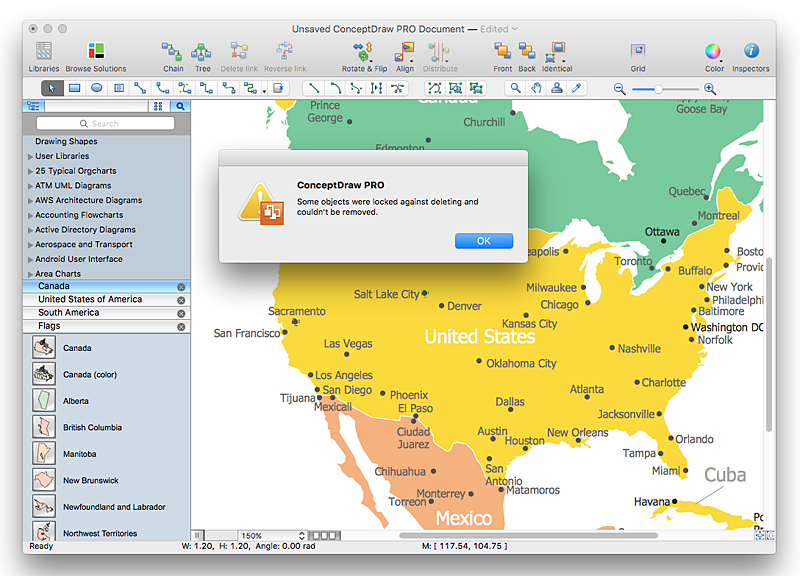
Task: Bring the selection to Front
Action: coord(503,57)
